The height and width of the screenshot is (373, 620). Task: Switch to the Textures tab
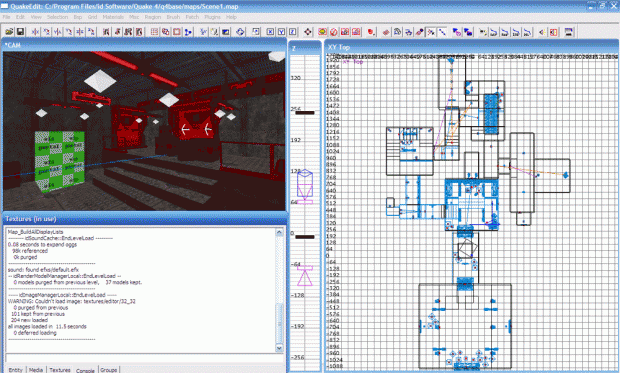pyautogui.click(x=60, y=370)
